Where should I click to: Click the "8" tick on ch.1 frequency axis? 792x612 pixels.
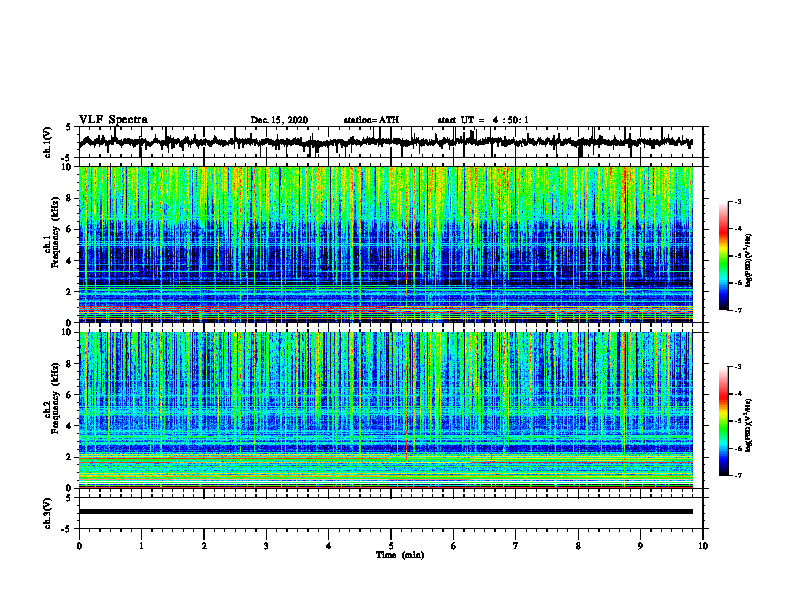[x=70, y=198]
